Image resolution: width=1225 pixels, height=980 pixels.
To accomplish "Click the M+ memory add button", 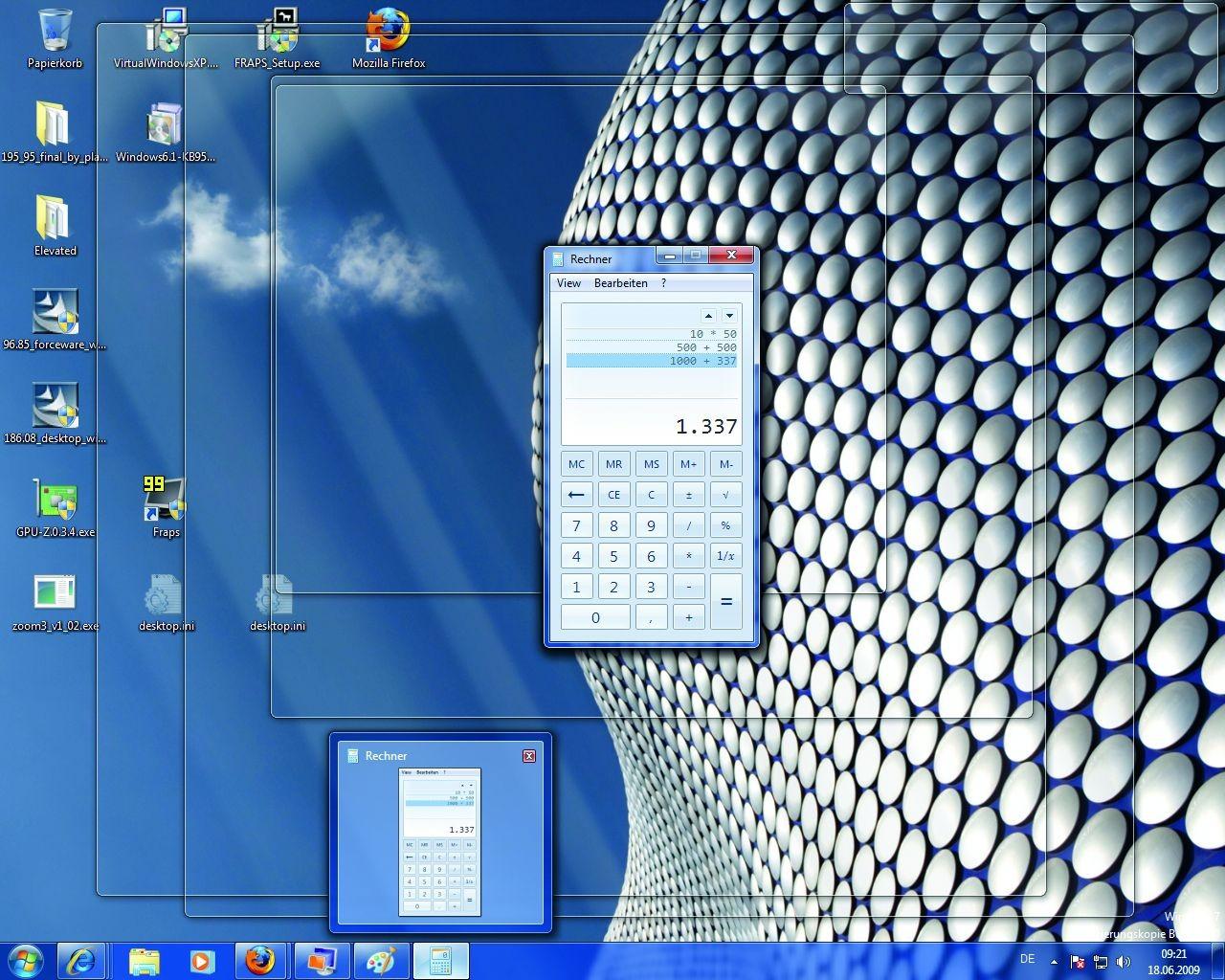I will point(688,464).
